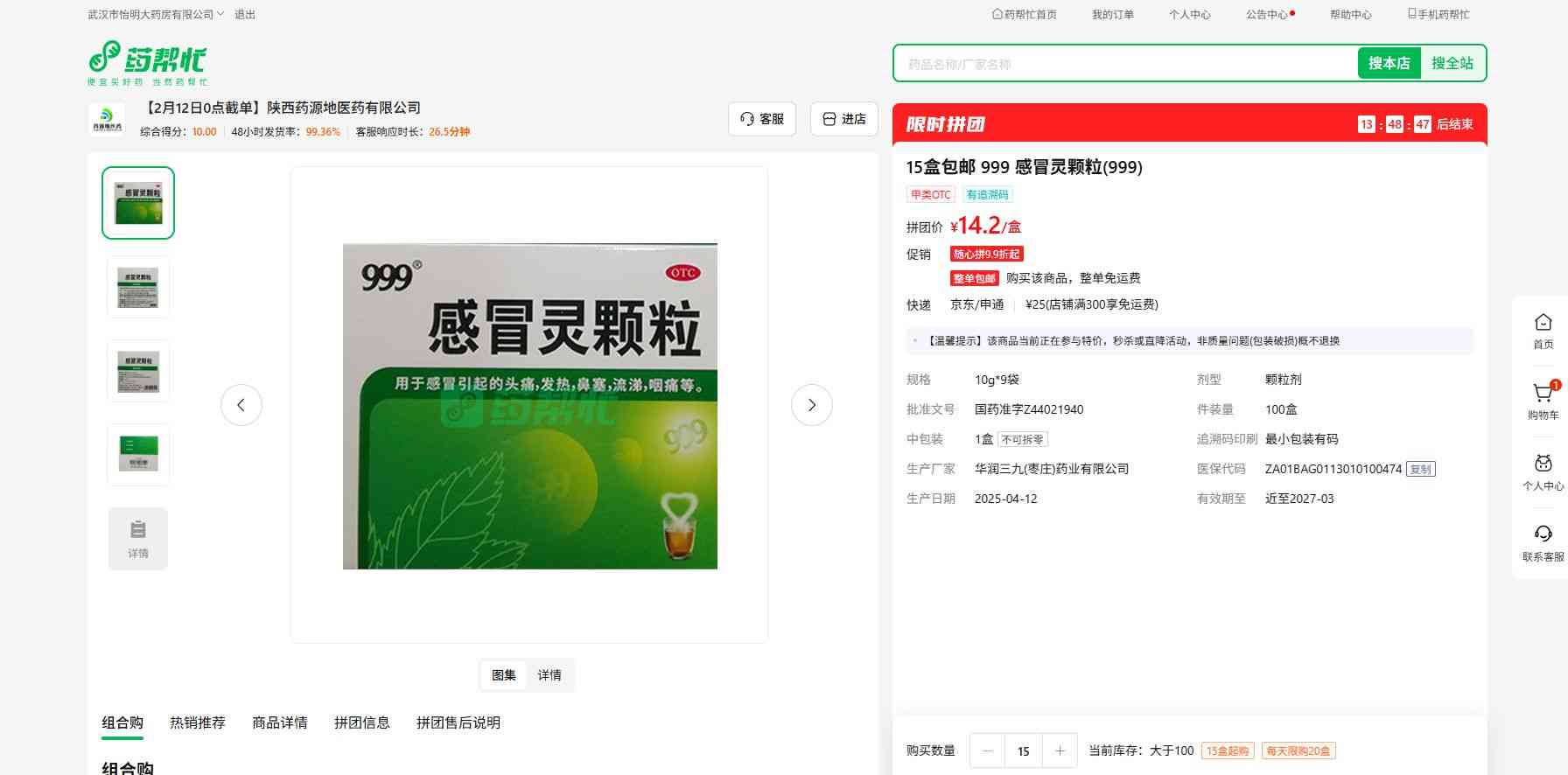Select the 热销推荐 tab
Screen dimensions: 1568x775
point(198,723)
